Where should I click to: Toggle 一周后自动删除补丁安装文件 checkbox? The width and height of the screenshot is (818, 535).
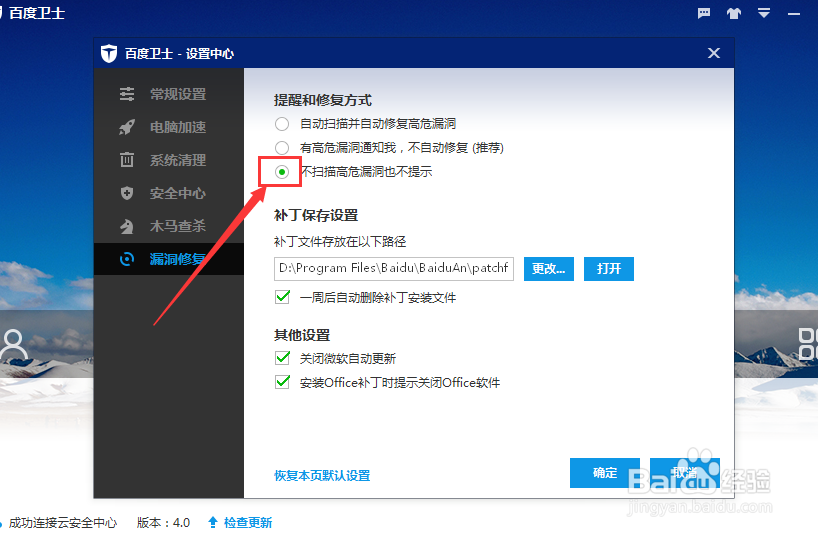coord(282,297)
